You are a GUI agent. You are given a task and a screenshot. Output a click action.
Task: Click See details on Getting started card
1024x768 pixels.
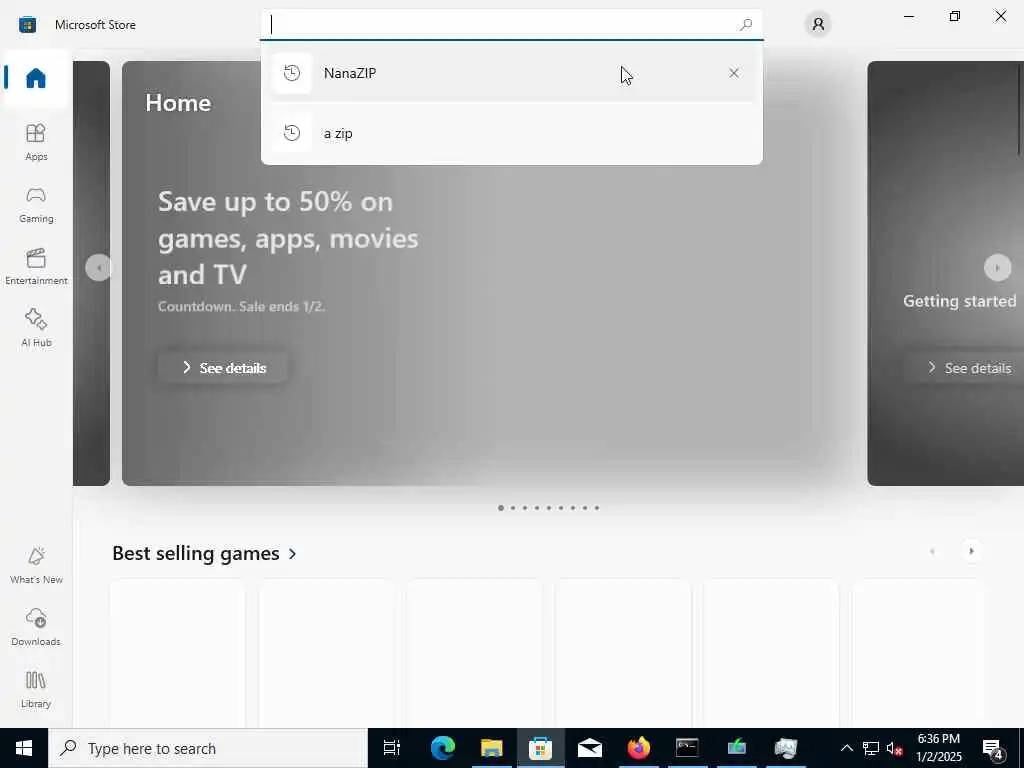(969, 368)
